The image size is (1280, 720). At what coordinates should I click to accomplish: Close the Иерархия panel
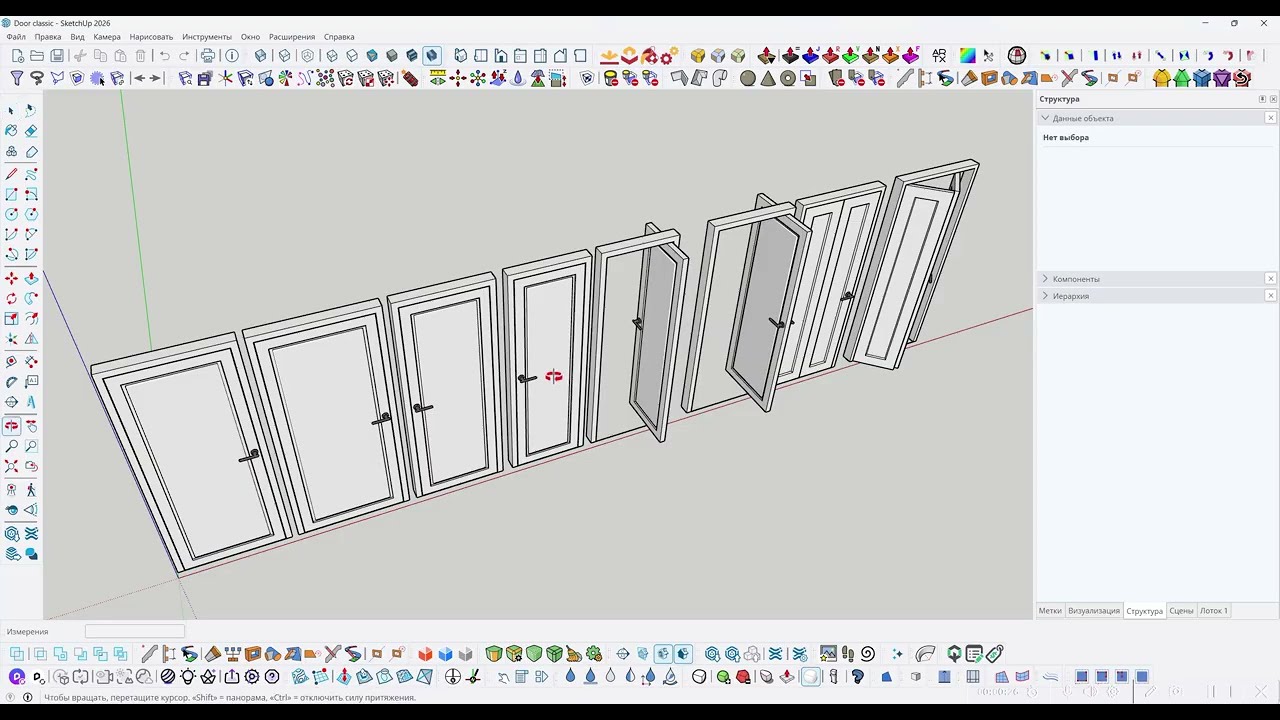(1271, 296)
